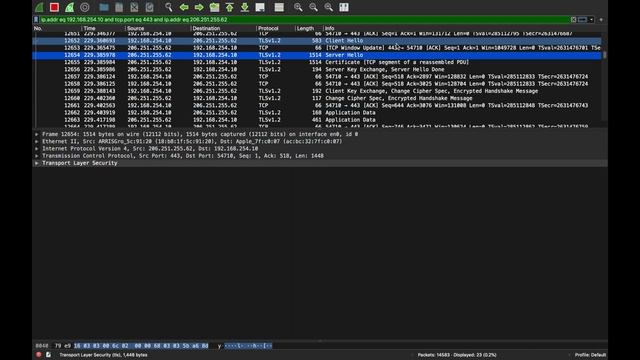Screen dimensions: 640x360
Task: Select packet 12652 Client Hello
Action: (317, 40)
